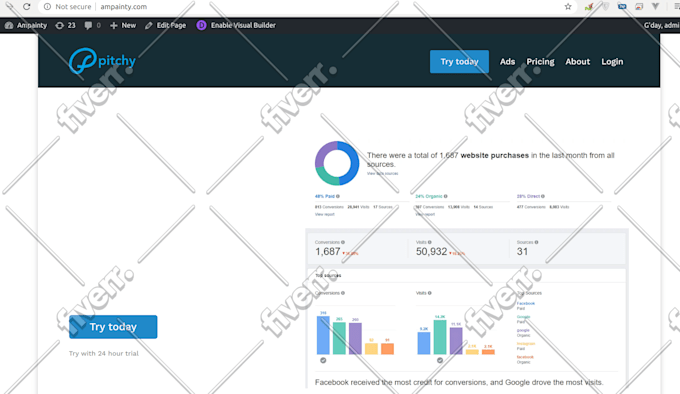Open the G'day admin account menu
The width and height of the screenshot is (680, 394).
[x=661, y=25]
